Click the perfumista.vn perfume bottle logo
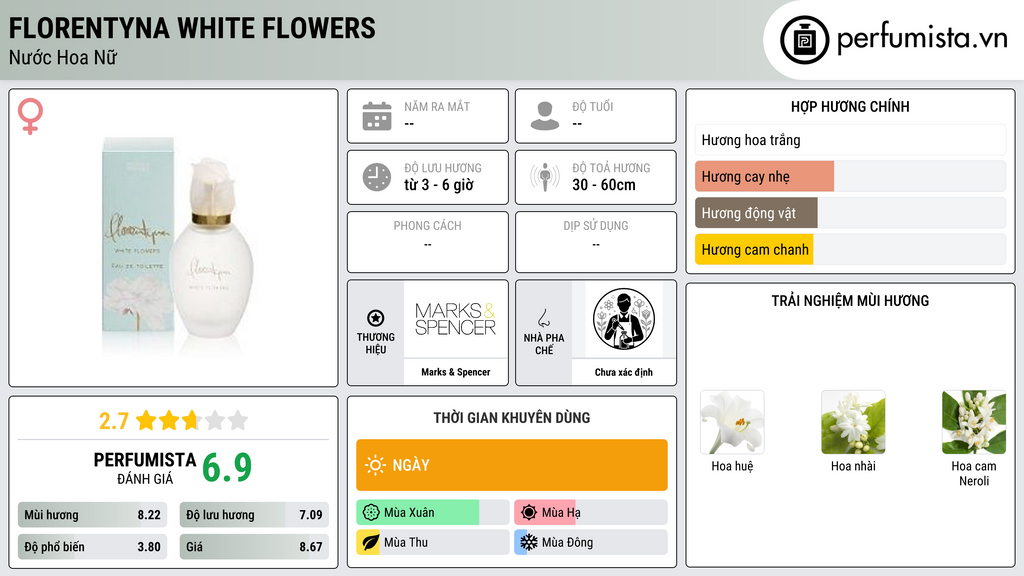The width and height of the screenshot is (1024, 576). [x=805, y=40]
